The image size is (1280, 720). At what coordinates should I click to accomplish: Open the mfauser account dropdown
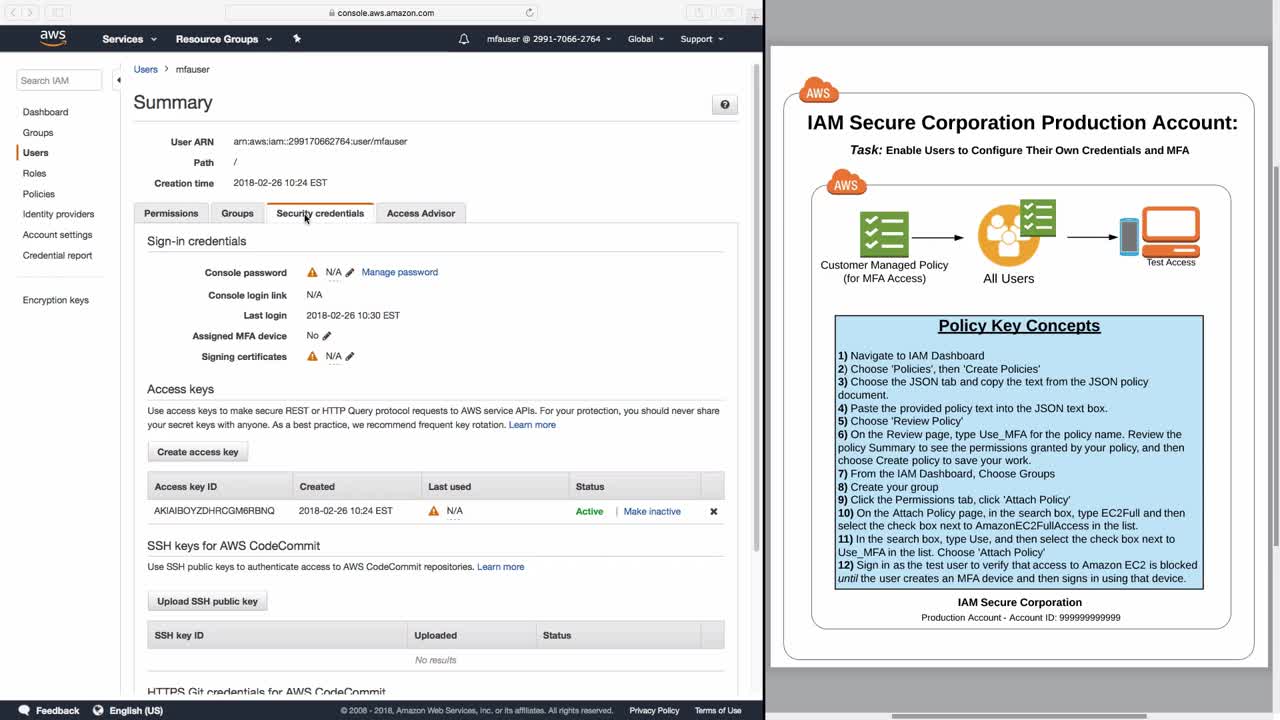549,39
